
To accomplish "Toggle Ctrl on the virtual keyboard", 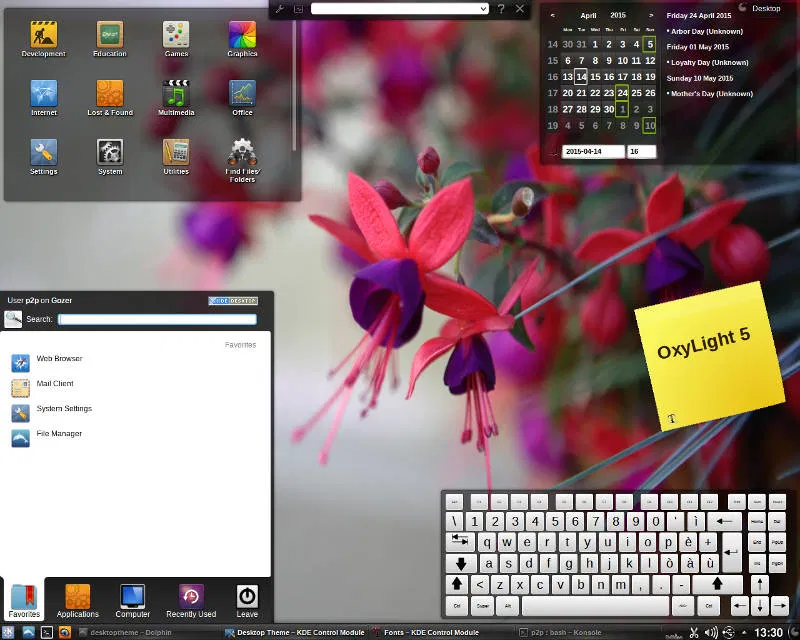I will [x=458, y=607].
